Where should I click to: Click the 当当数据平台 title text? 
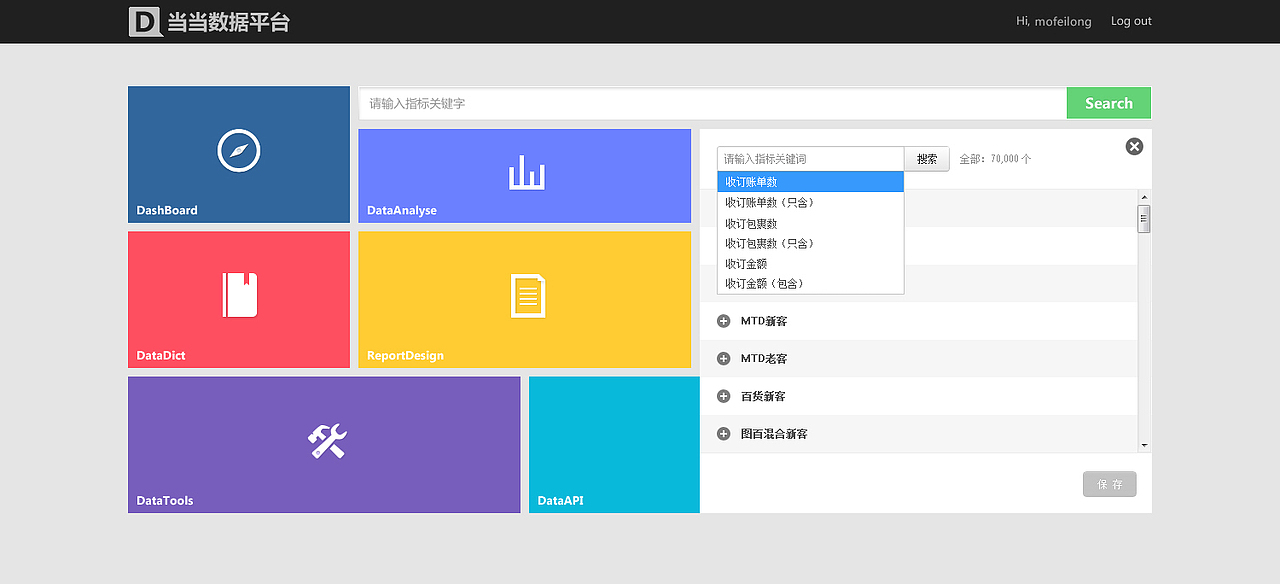coord(228,21)
